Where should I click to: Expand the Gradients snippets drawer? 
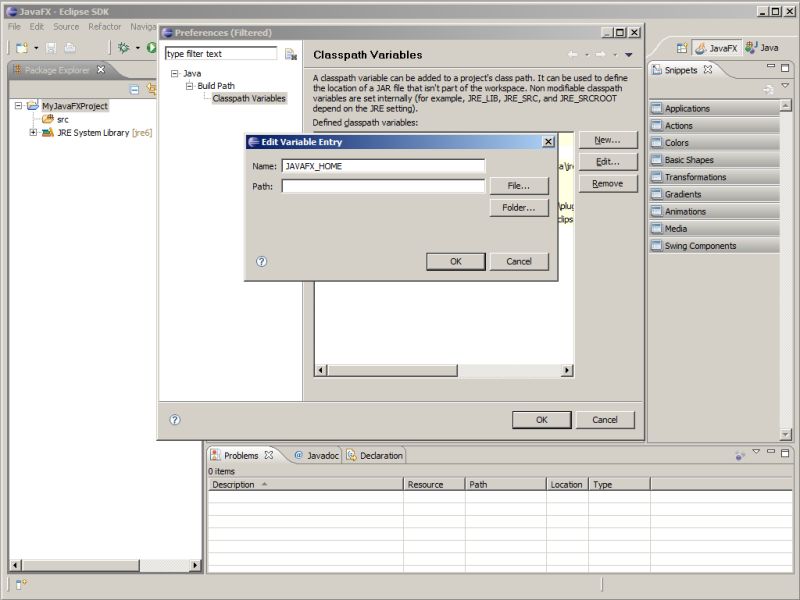tap(714, 194)
